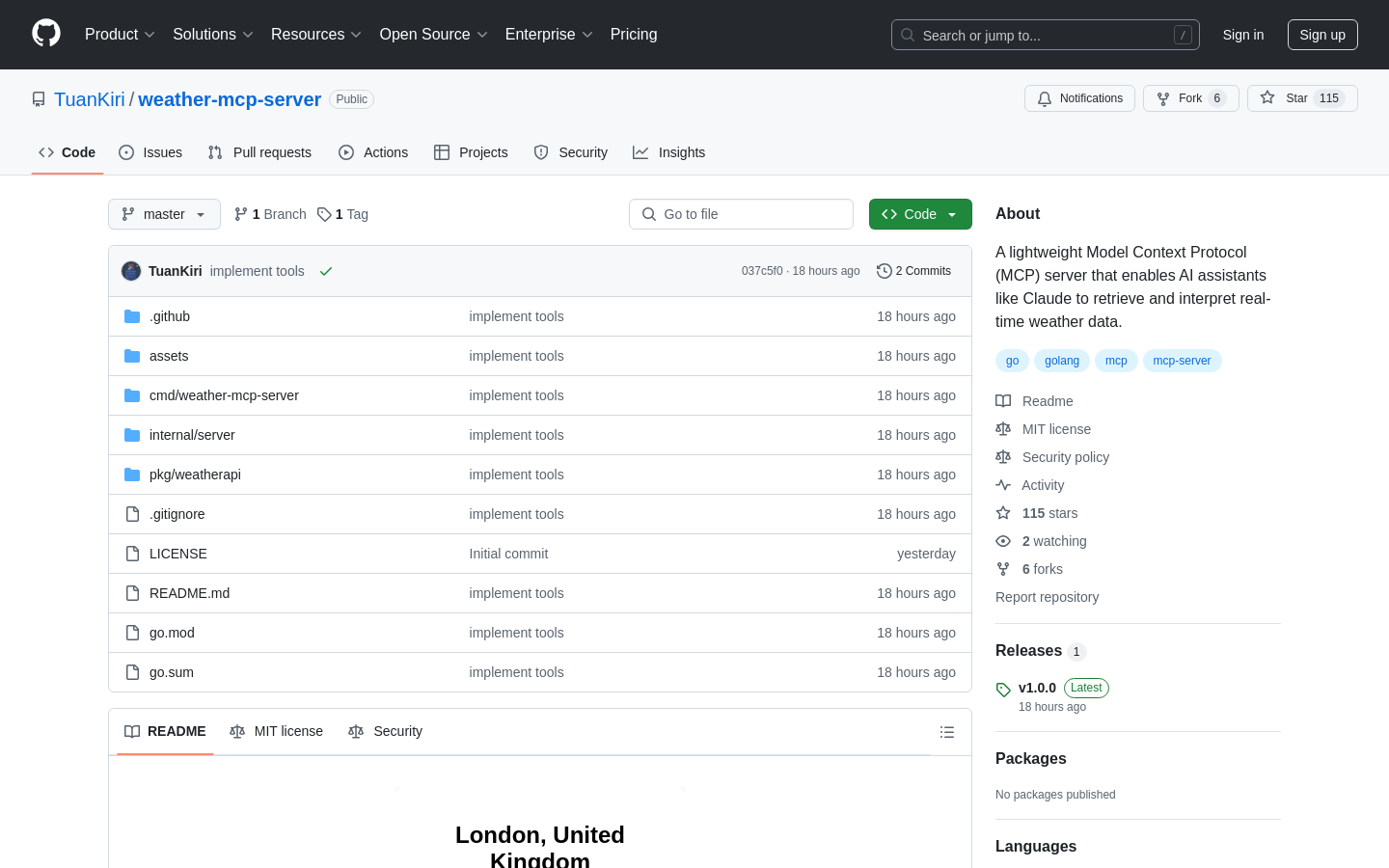Expand the Open Source menu
Viewport: 1389px width, 868px height.
pyautogui.click(x=434, y=35)
